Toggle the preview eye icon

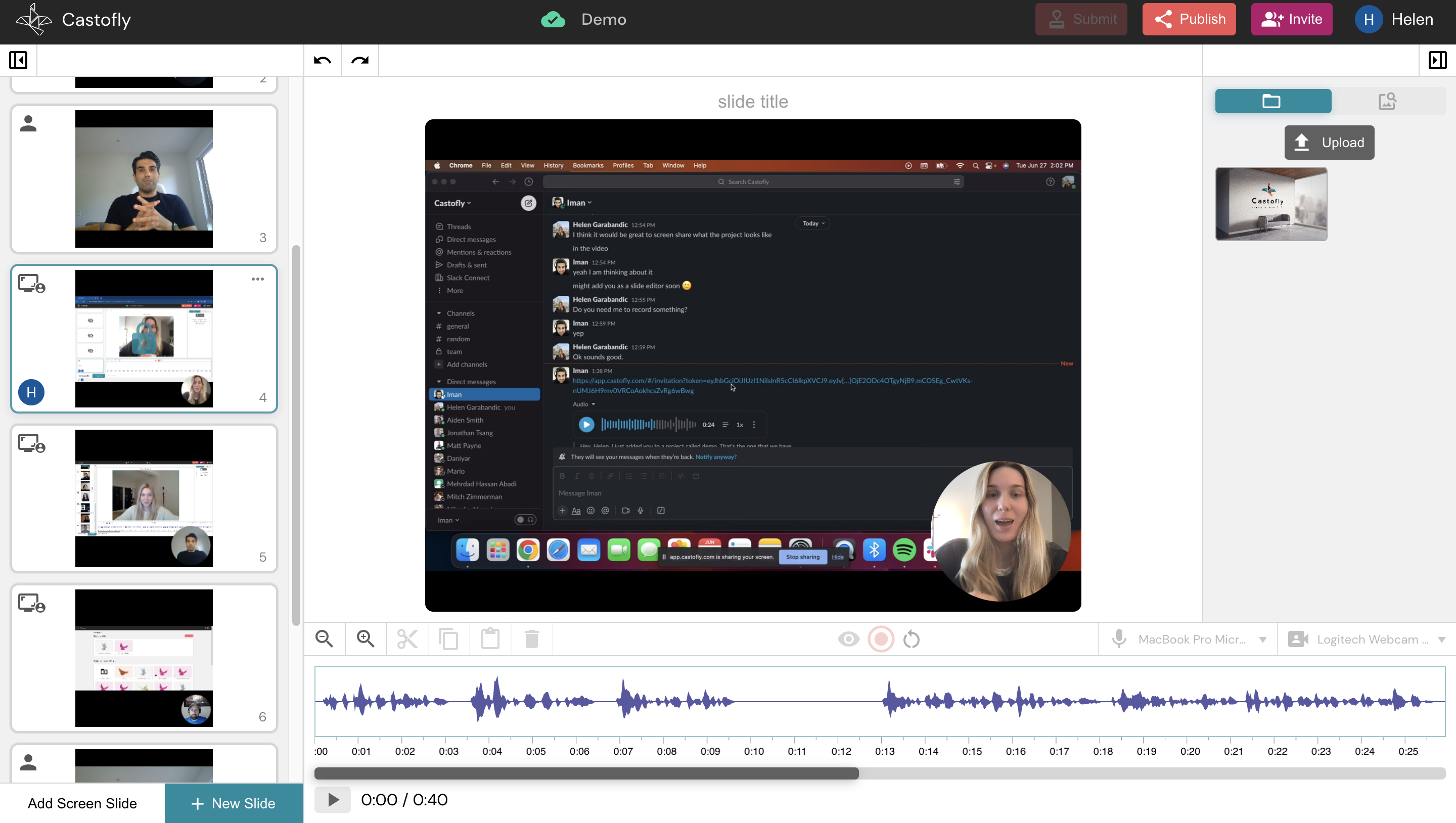tap(848, 639)
